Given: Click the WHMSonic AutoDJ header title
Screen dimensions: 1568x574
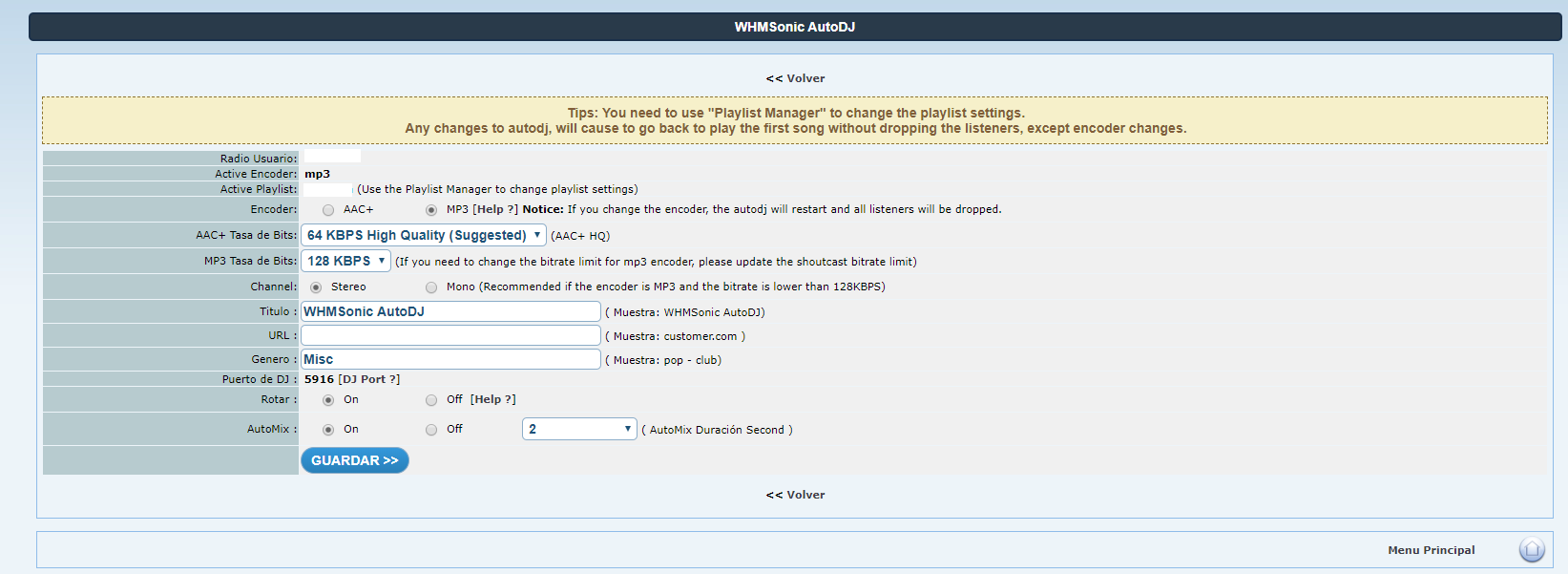Looking at the screenshot, I should [x=795, y=27].
